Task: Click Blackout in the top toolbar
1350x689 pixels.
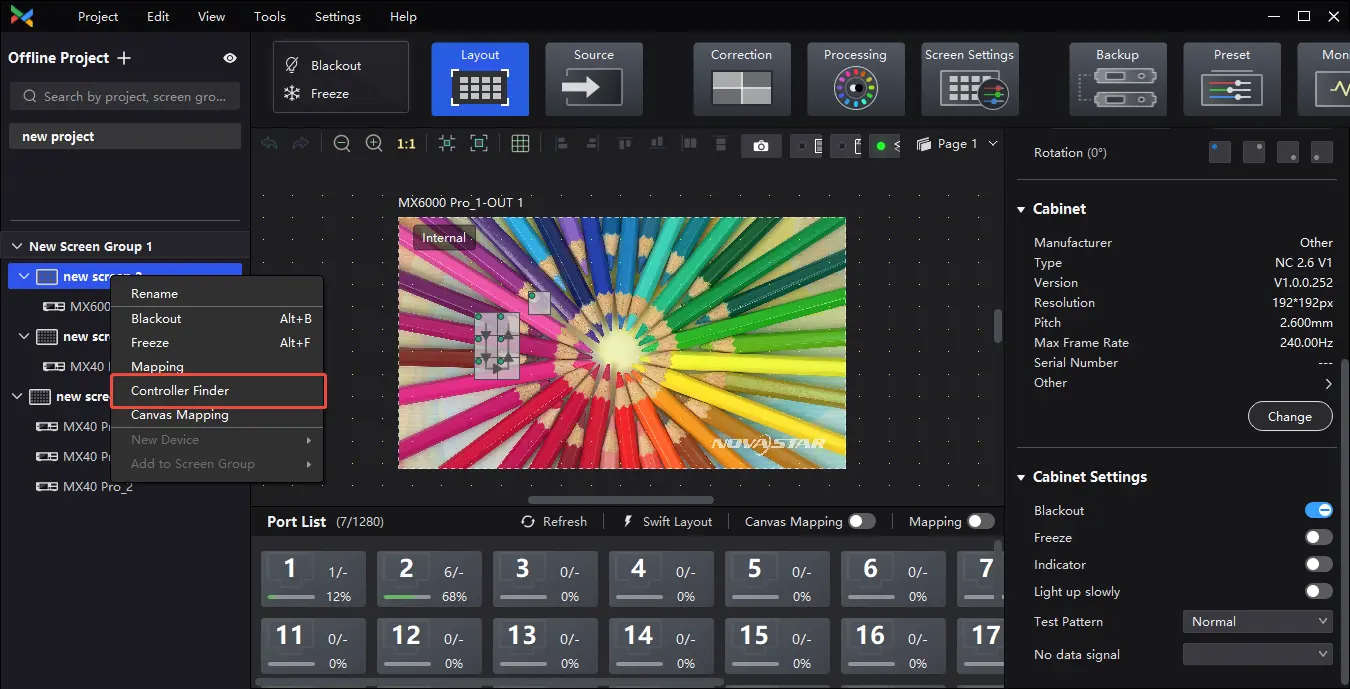Action: pyautogui.click(x=323, y=65)
